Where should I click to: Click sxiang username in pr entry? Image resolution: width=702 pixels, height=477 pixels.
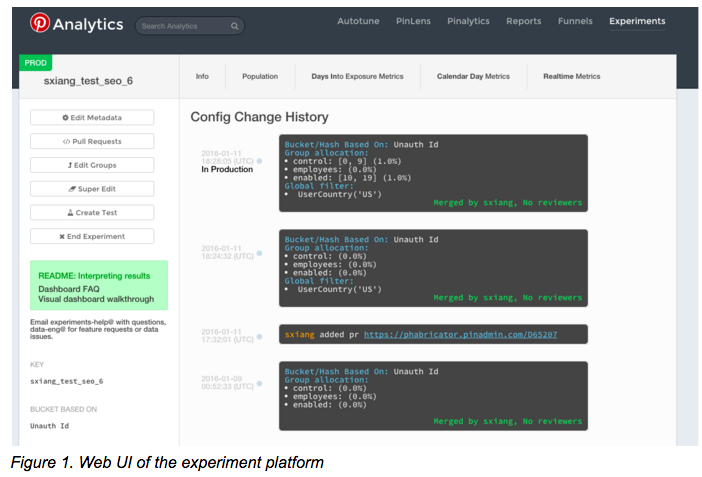299,335
